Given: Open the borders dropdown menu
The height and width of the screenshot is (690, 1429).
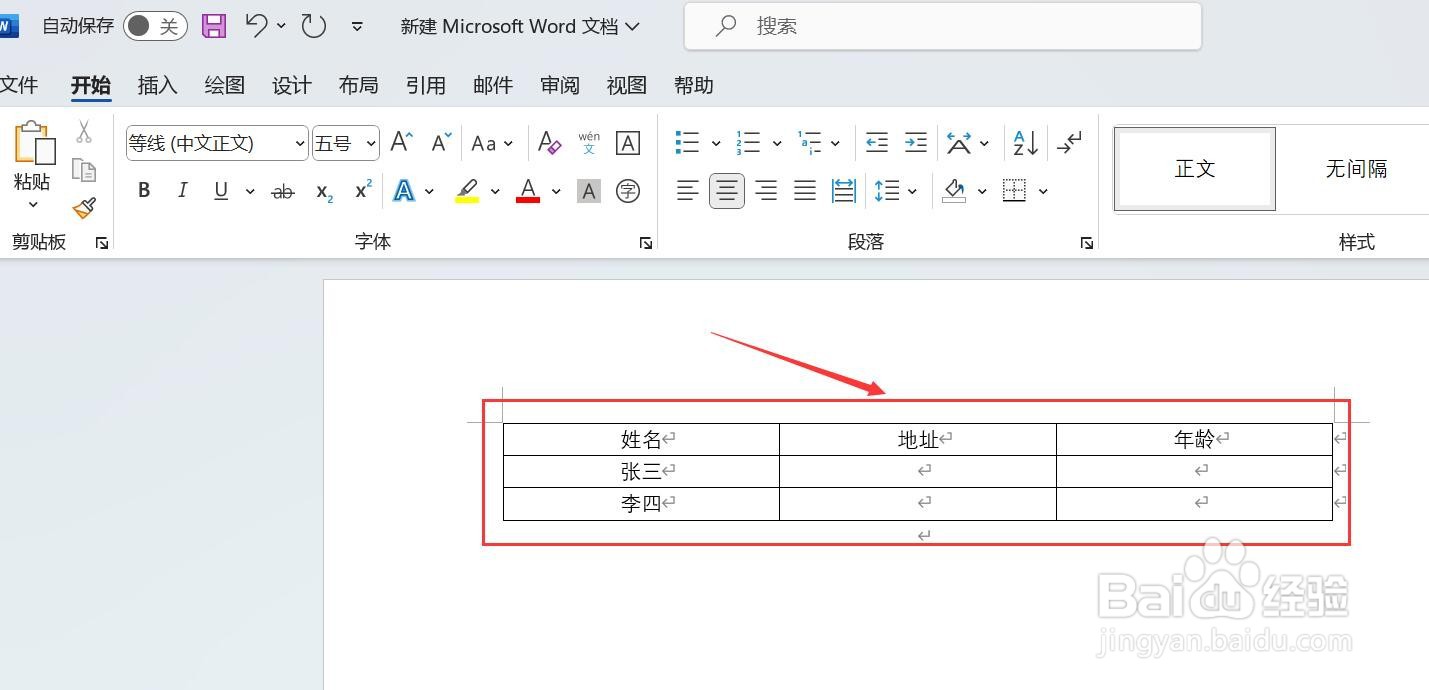Looking at the screenshot, I should [1043, 190].
